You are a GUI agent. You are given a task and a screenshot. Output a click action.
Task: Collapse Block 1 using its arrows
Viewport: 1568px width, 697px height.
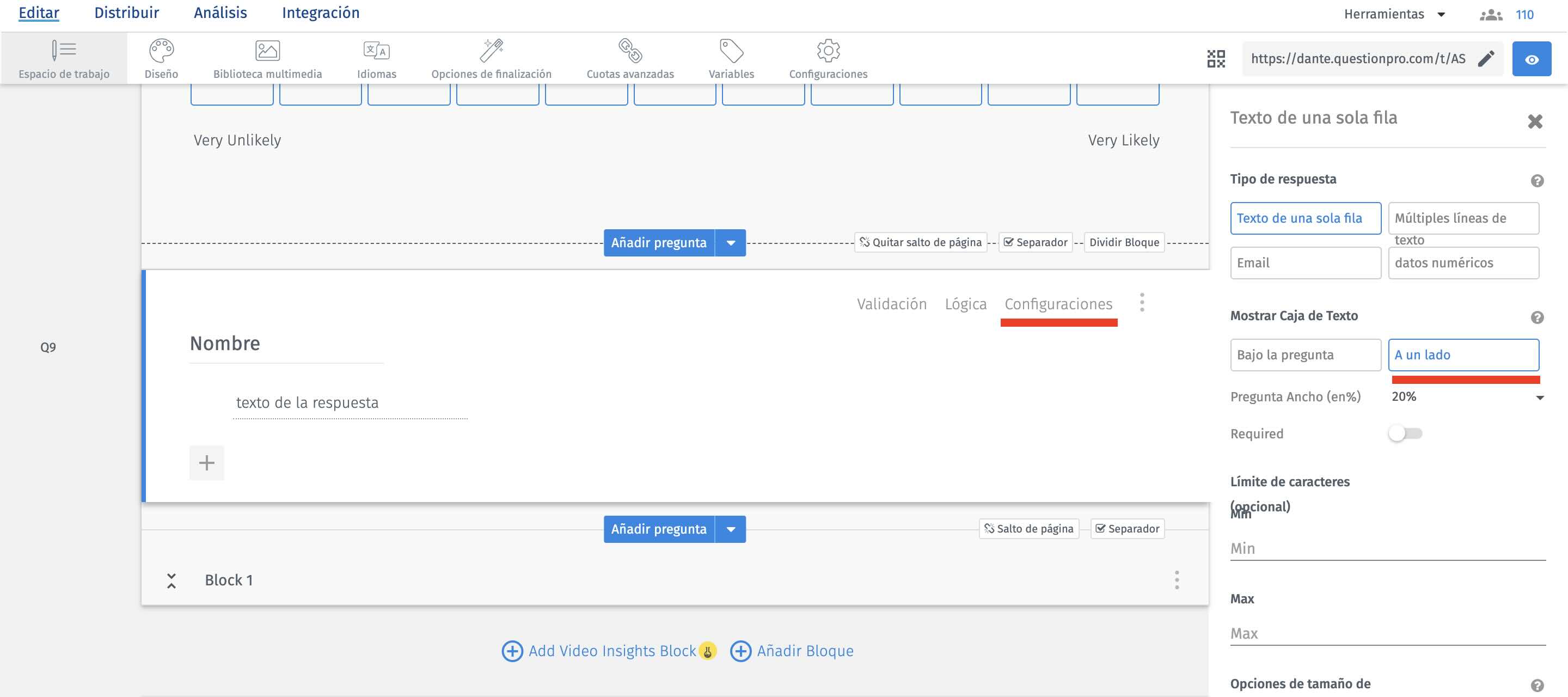click(x=171, y=580)
